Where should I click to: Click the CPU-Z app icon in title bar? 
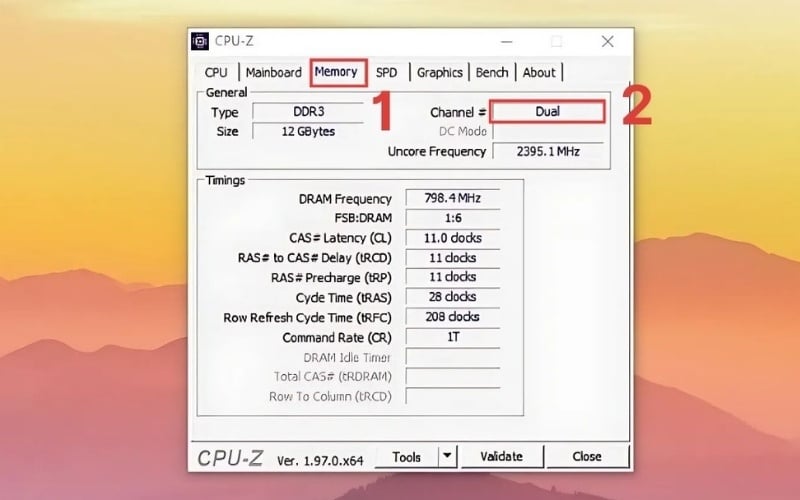199,41
